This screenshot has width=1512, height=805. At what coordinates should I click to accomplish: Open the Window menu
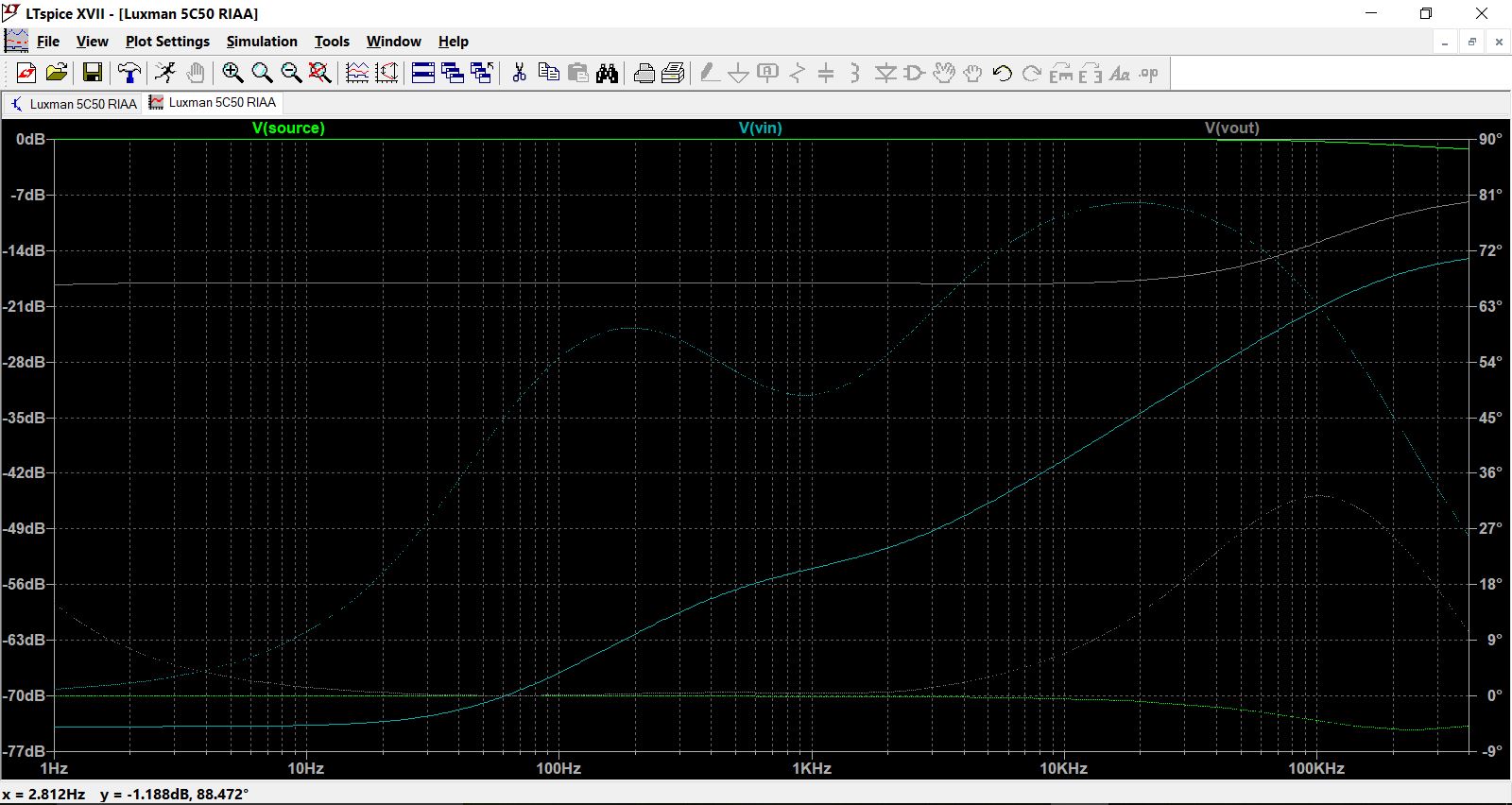pos(393,42)
